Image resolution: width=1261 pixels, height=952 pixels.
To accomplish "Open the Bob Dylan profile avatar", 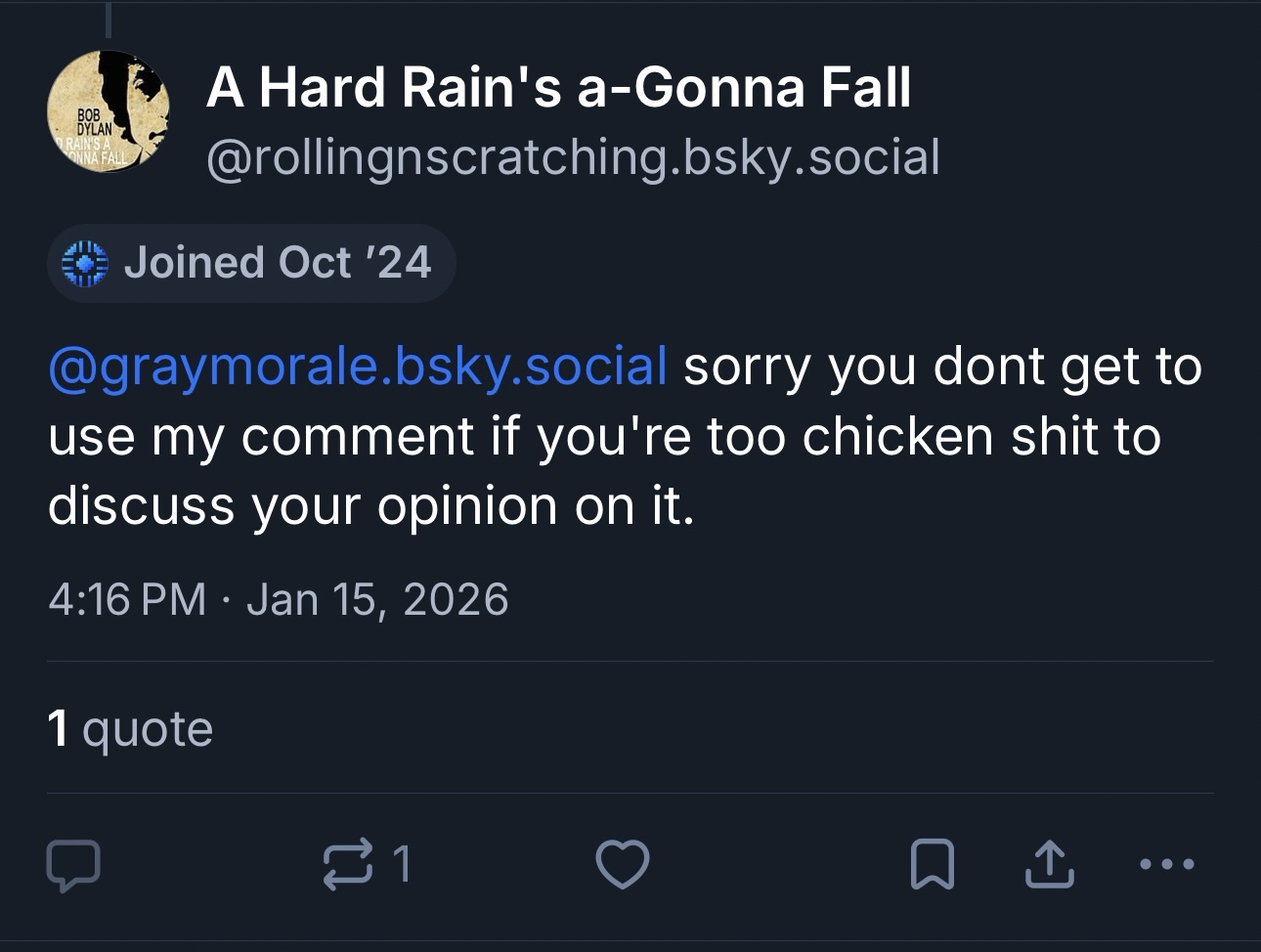I will pyautogui.click(x=108, y=111).
